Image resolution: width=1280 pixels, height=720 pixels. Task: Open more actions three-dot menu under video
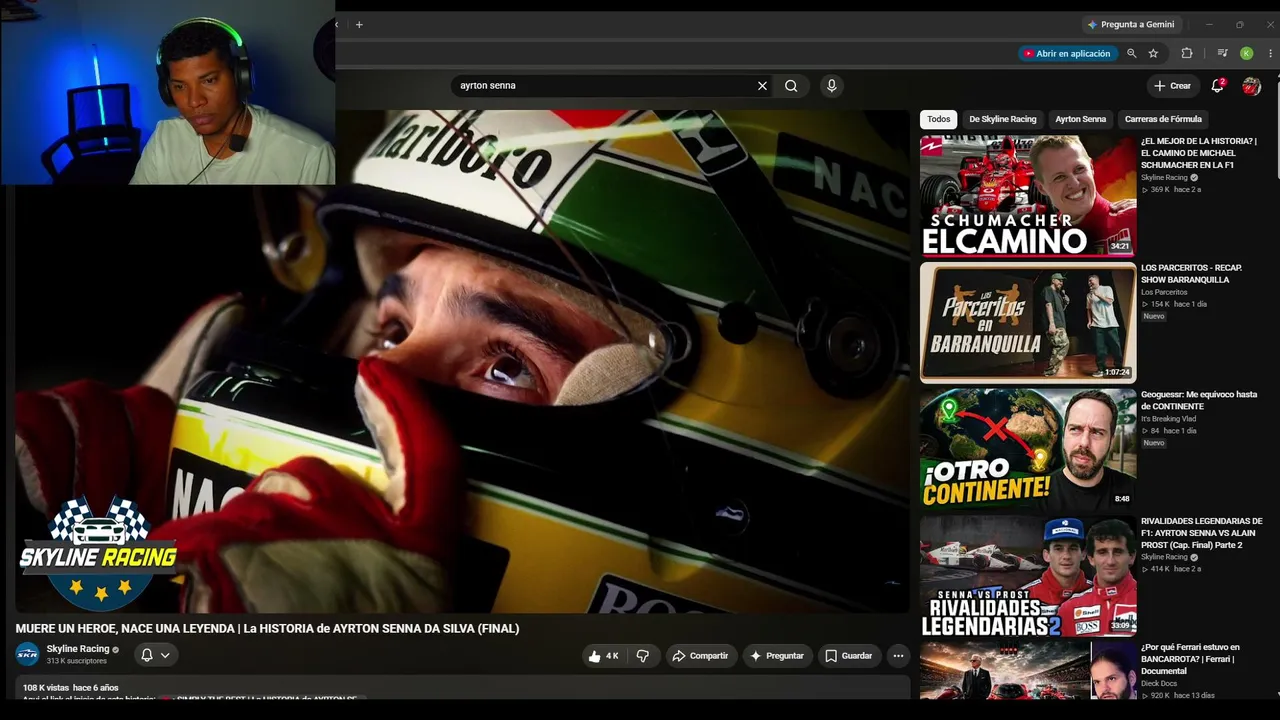tap(898, 656)
